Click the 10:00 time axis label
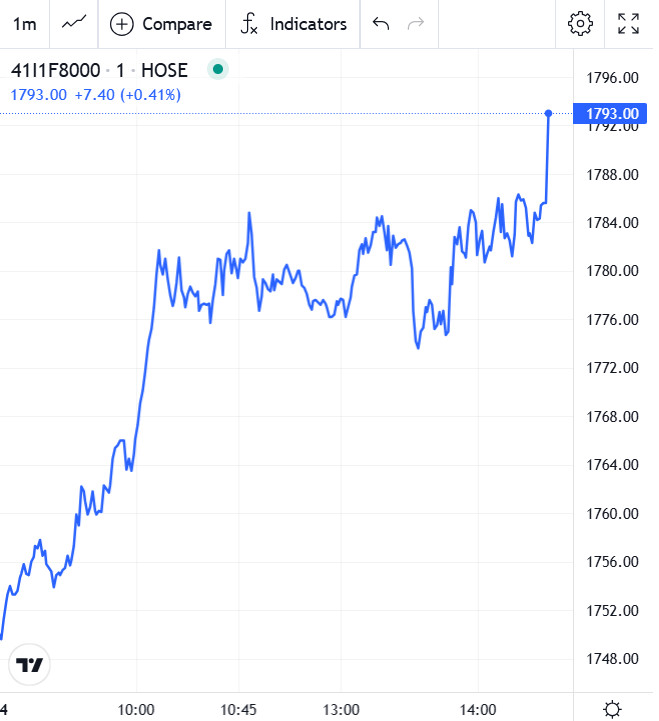This screenshot has height=721, width=659. (x=136, y=709)
